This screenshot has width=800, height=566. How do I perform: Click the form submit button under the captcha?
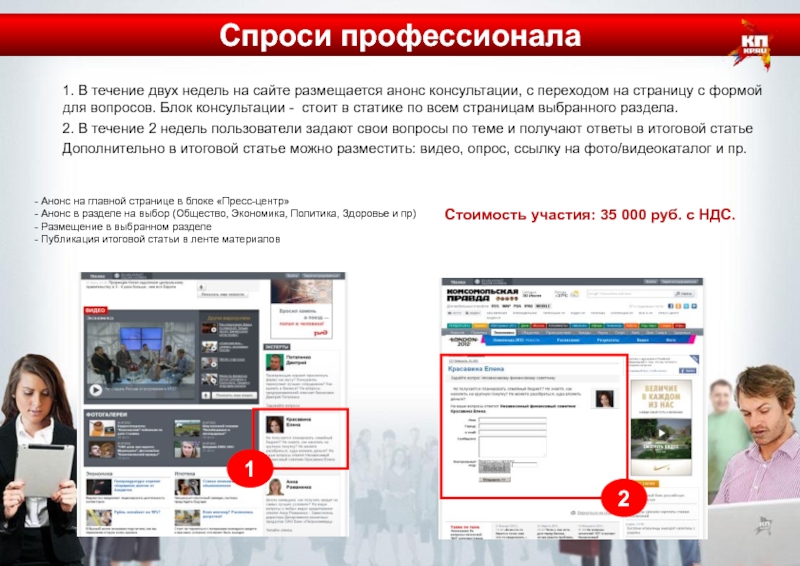494,480
